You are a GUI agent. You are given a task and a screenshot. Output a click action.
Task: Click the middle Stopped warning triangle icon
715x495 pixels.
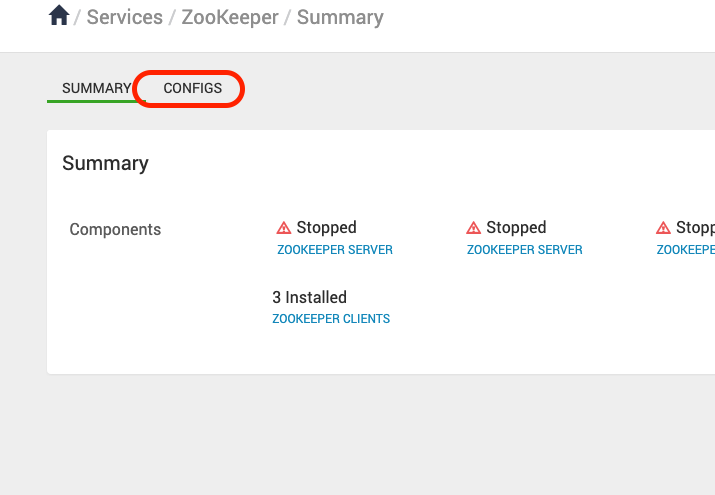point(474,228)
